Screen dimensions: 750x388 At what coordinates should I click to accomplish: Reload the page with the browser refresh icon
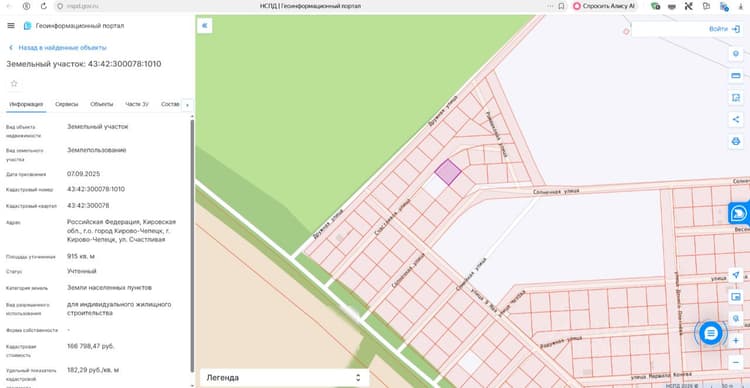point(44,6)
